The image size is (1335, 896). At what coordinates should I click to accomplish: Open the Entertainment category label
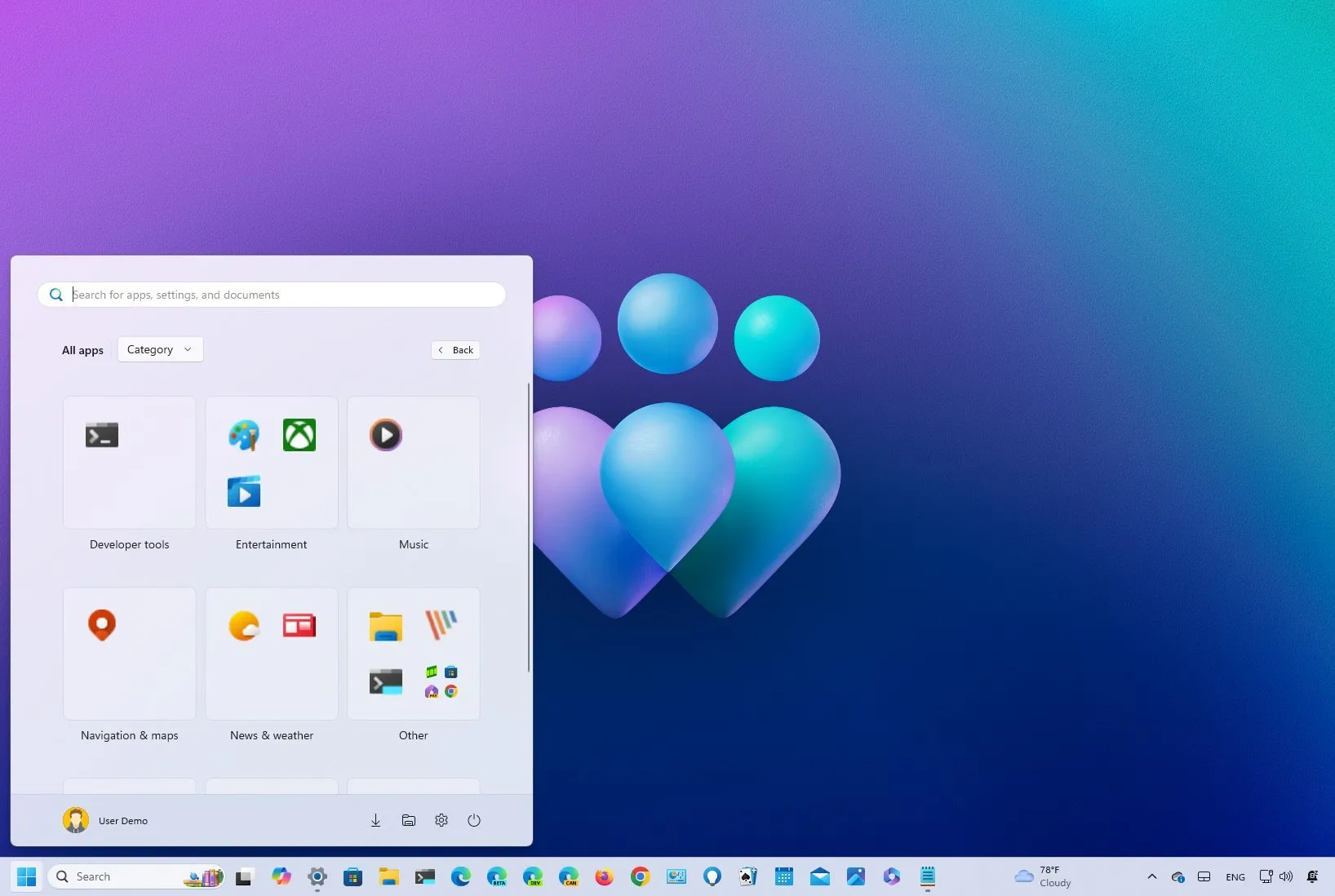(x=272, y=544)
